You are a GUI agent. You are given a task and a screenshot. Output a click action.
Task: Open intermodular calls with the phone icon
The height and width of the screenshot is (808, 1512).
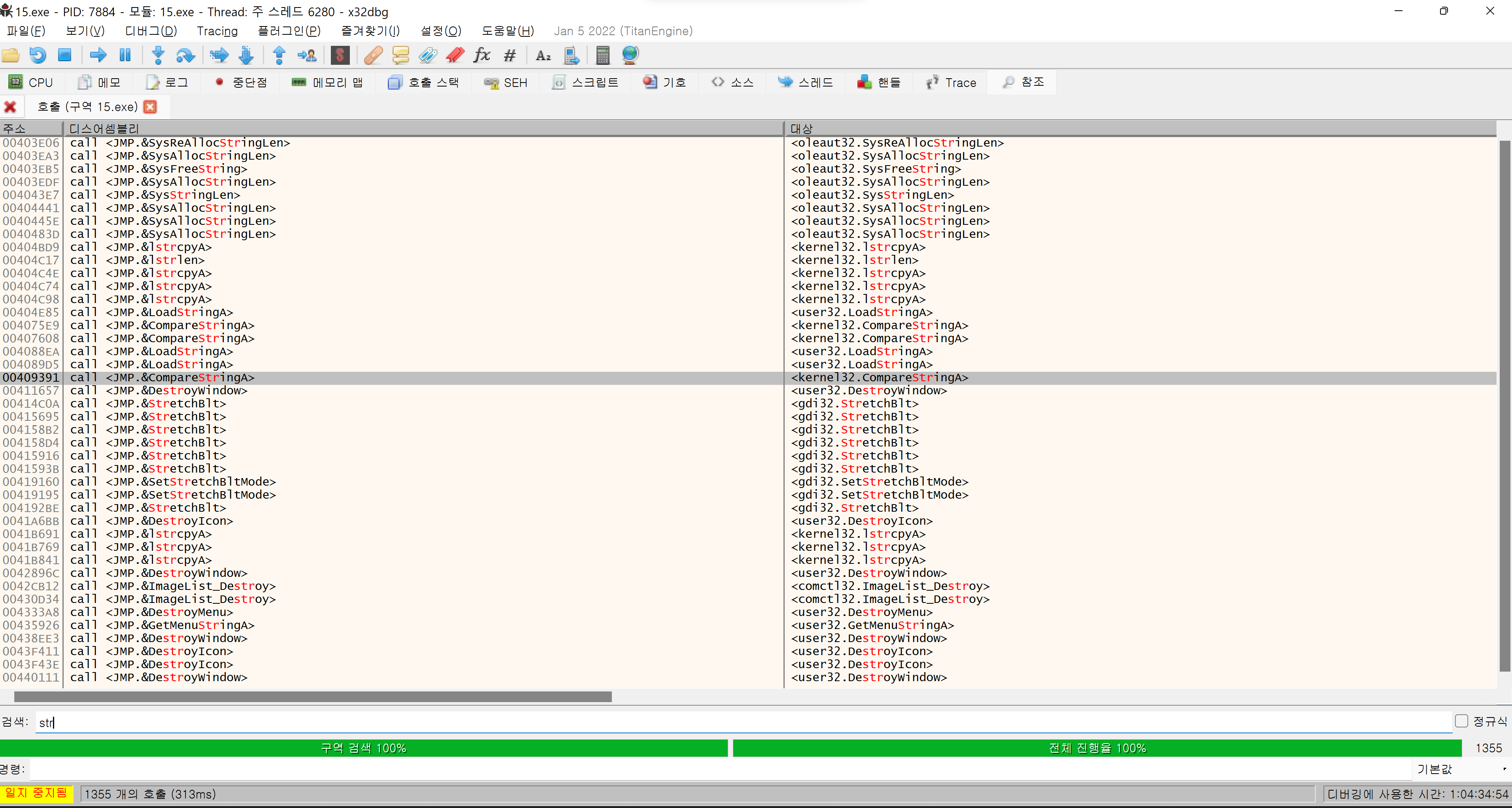[571, 56]
